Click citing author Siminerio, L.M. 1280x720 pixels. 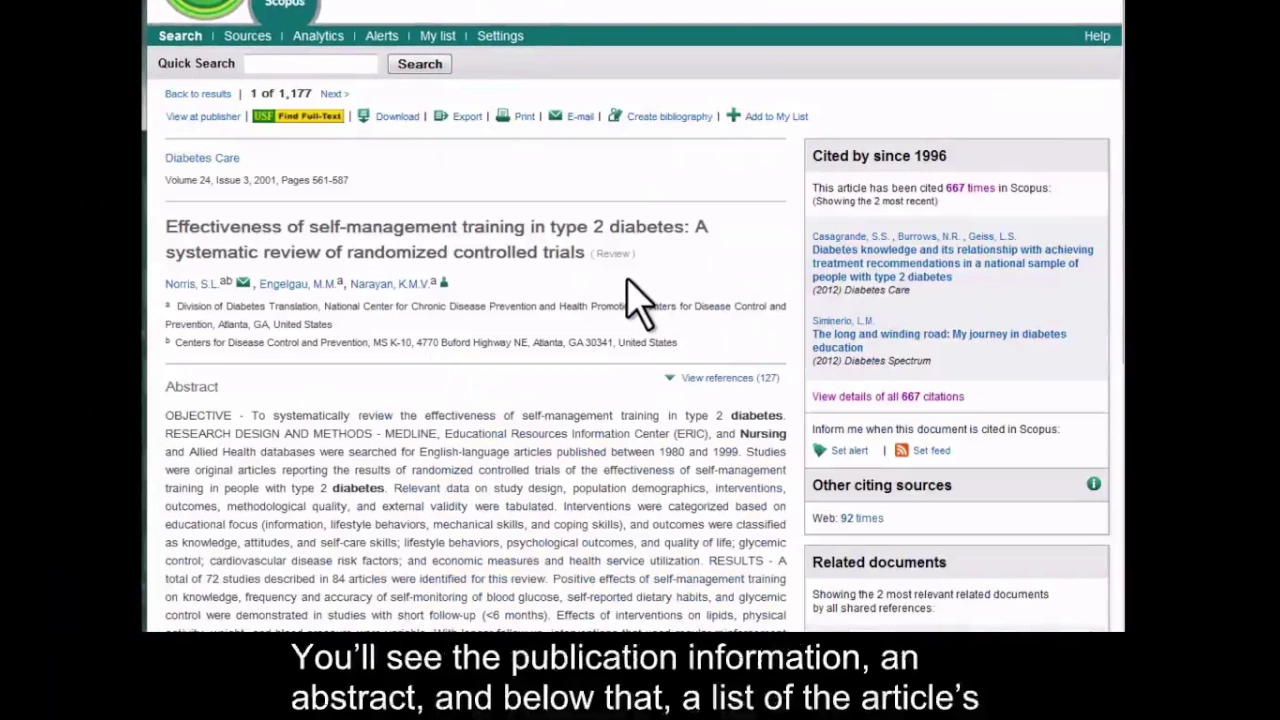[843, 321]
